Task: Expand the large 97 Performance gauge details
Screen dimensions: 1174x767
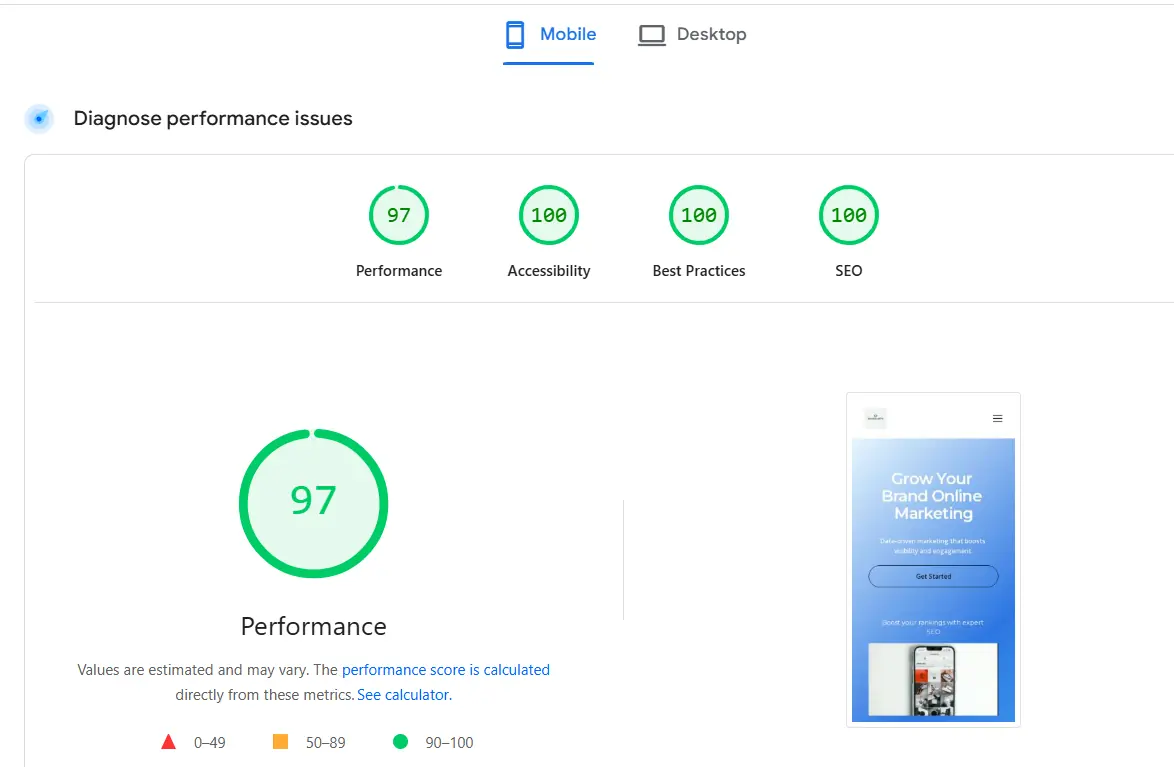Action: point(313,503)
